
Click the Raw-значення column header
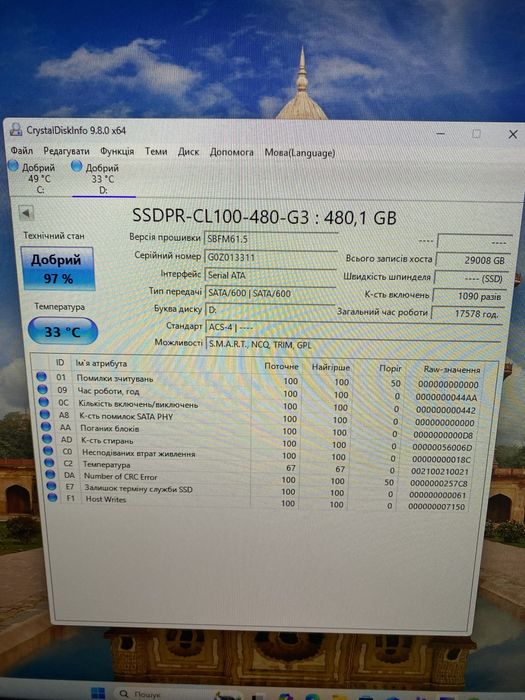(452, 370)
